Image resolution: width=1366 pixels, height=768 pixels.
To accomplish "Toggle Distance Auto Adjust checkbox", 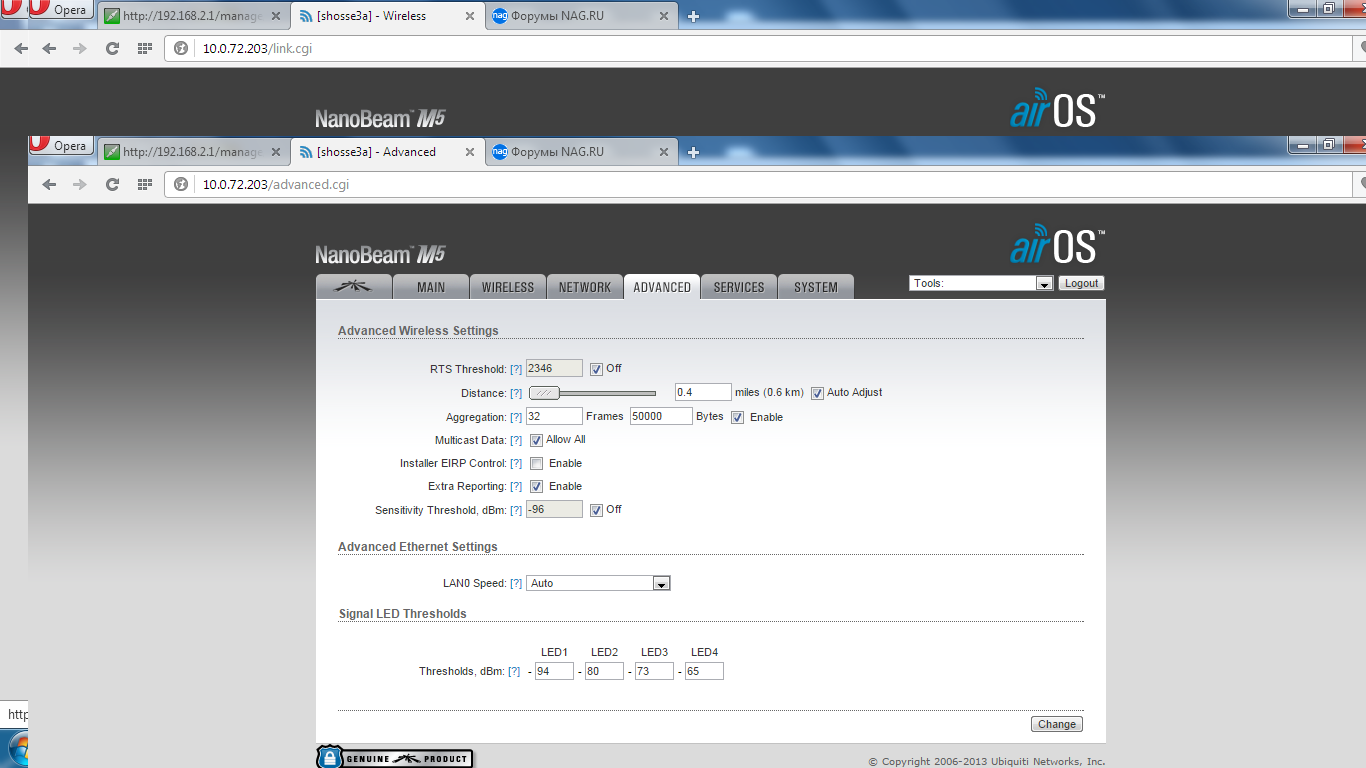I will [817, 393].
